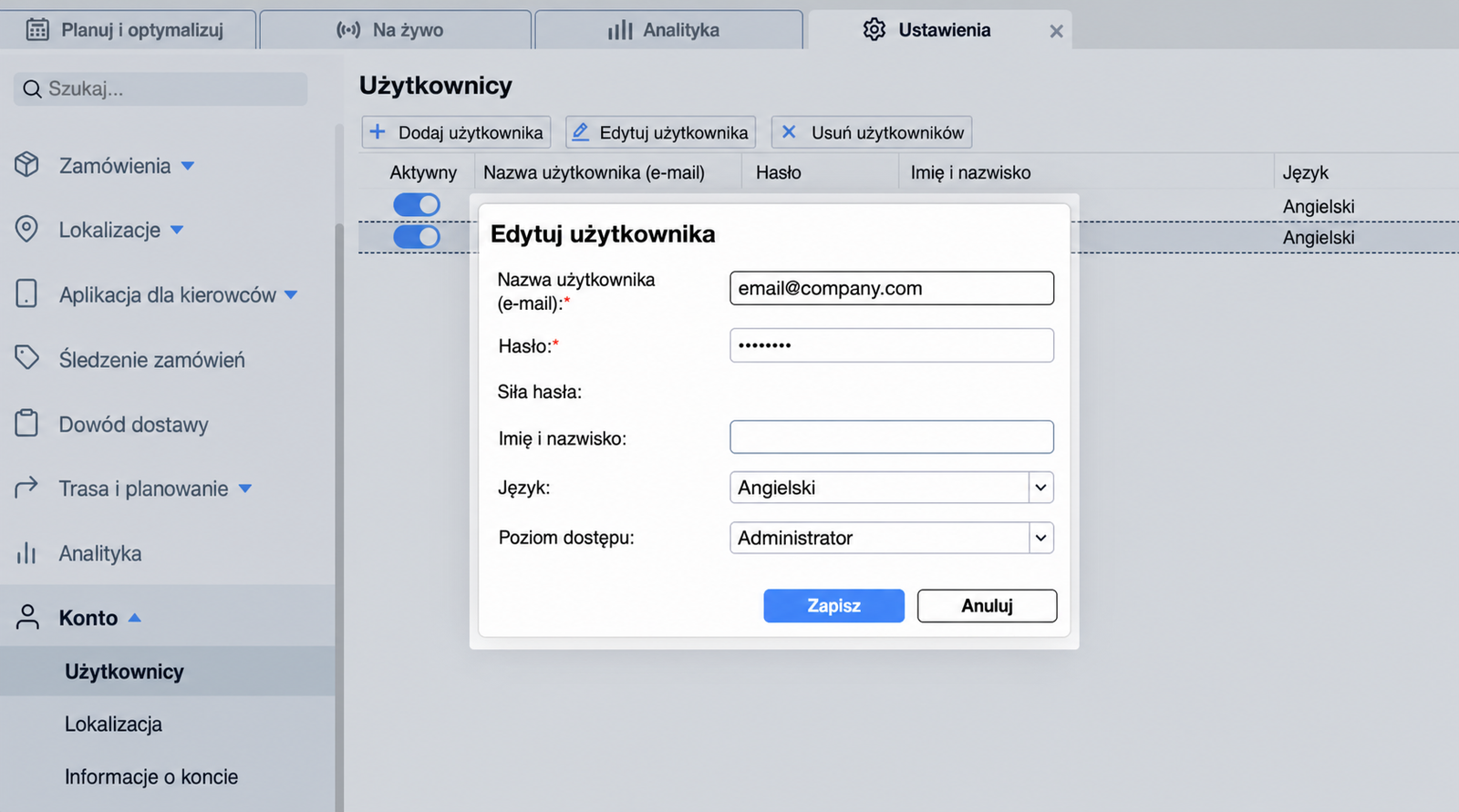
Task: Click the clipboard icon next to Dowód dostawy
Action: [26, 423]
